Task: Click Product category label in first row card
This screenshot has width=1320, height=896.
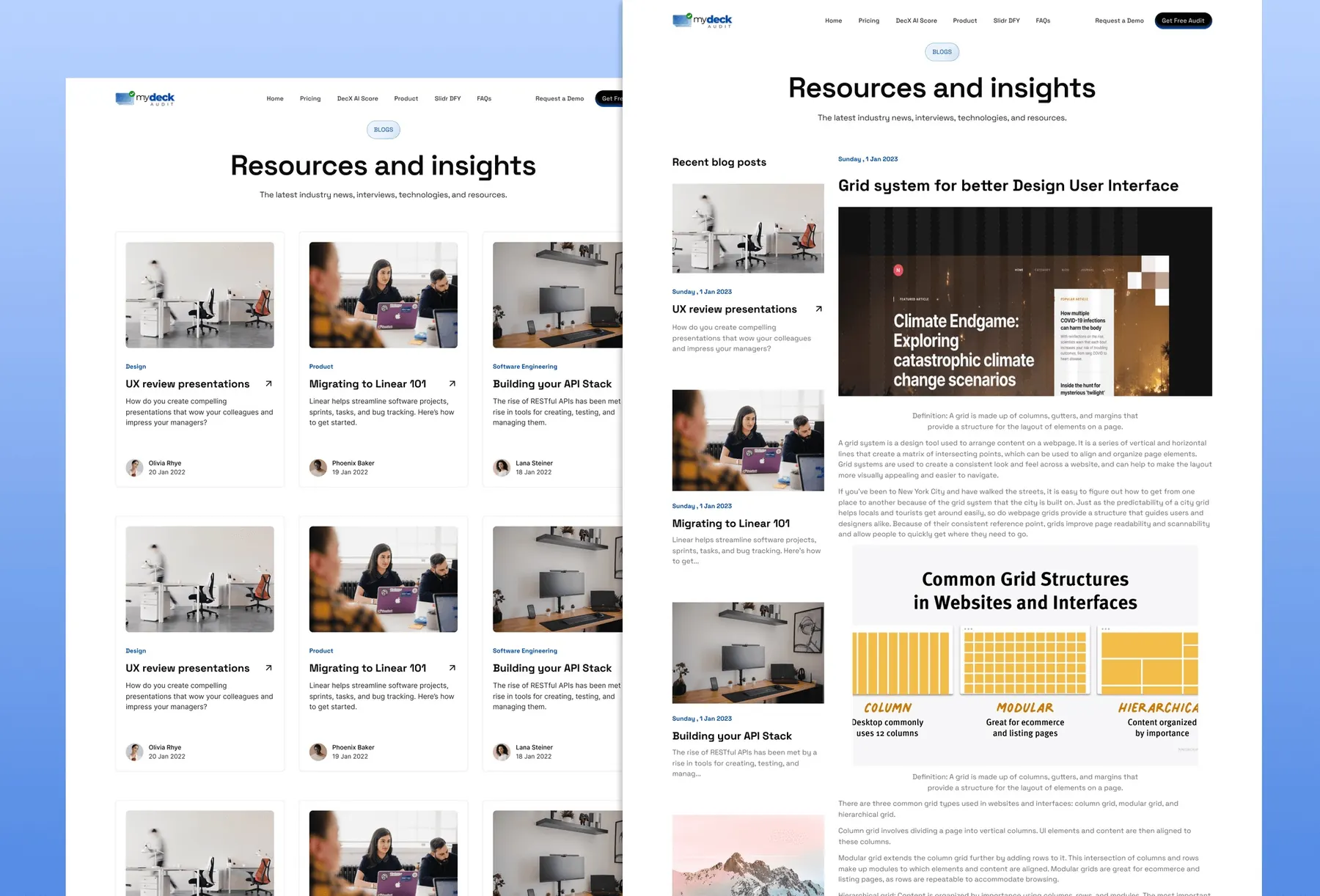Action: [321, 367]
